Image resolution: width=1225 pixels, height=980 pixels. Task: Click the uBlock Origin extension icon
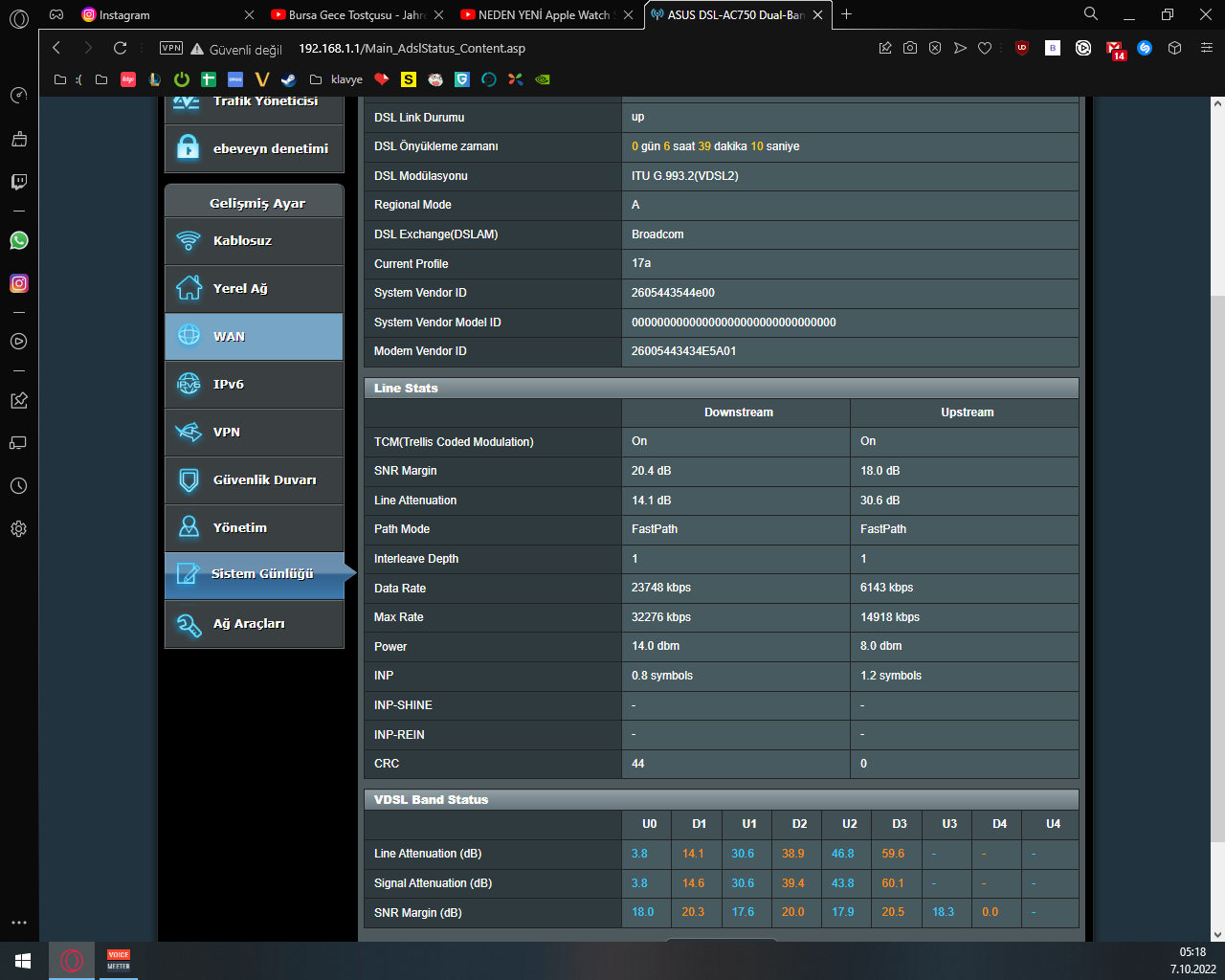(x=1022, y=48)
